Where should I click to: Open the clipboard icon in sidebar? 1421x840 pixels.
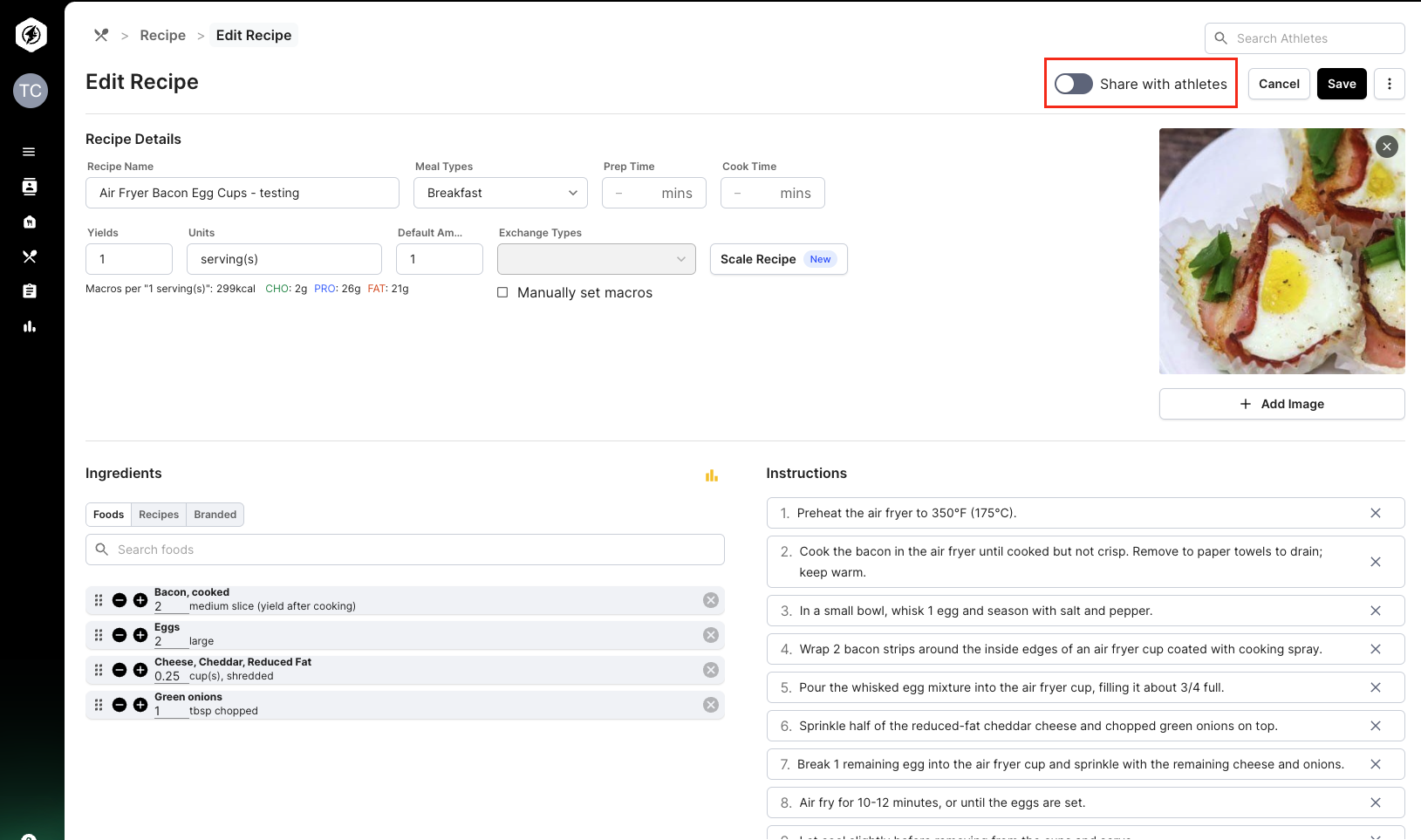(x=30, y=291)
